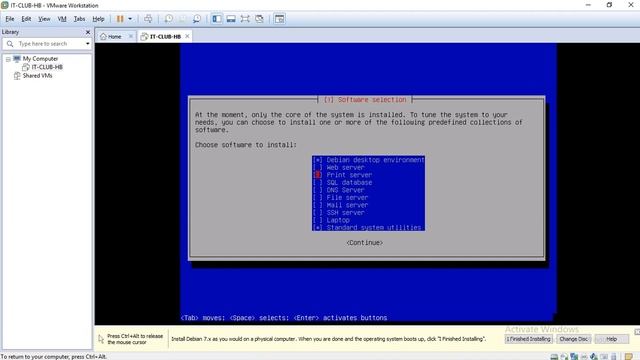Open the power options dropdown arrow
Image resolution: width=640 pixels, height=360 pixels.
click(130, 19)
